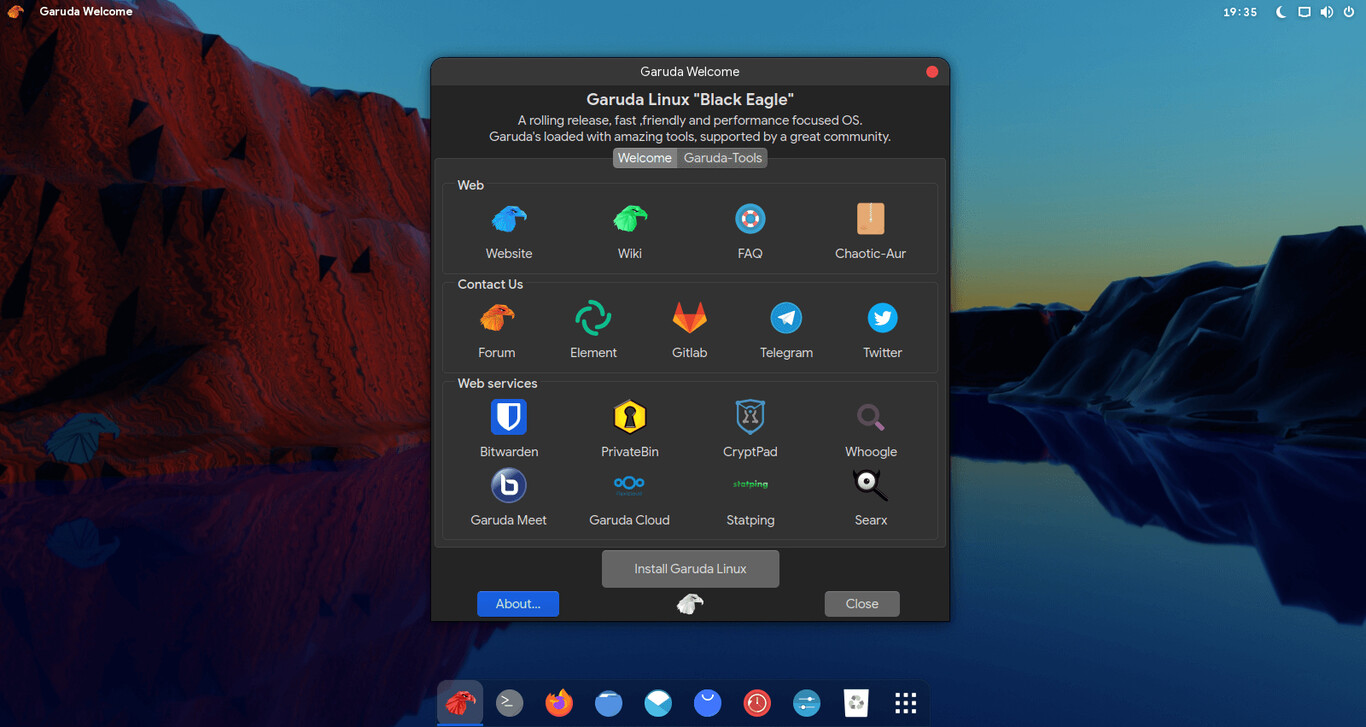Viewport: 1366px width, 727px height.
Task: Switch to the Garuda-Tools tab
Action: click(x=723, y=158)
